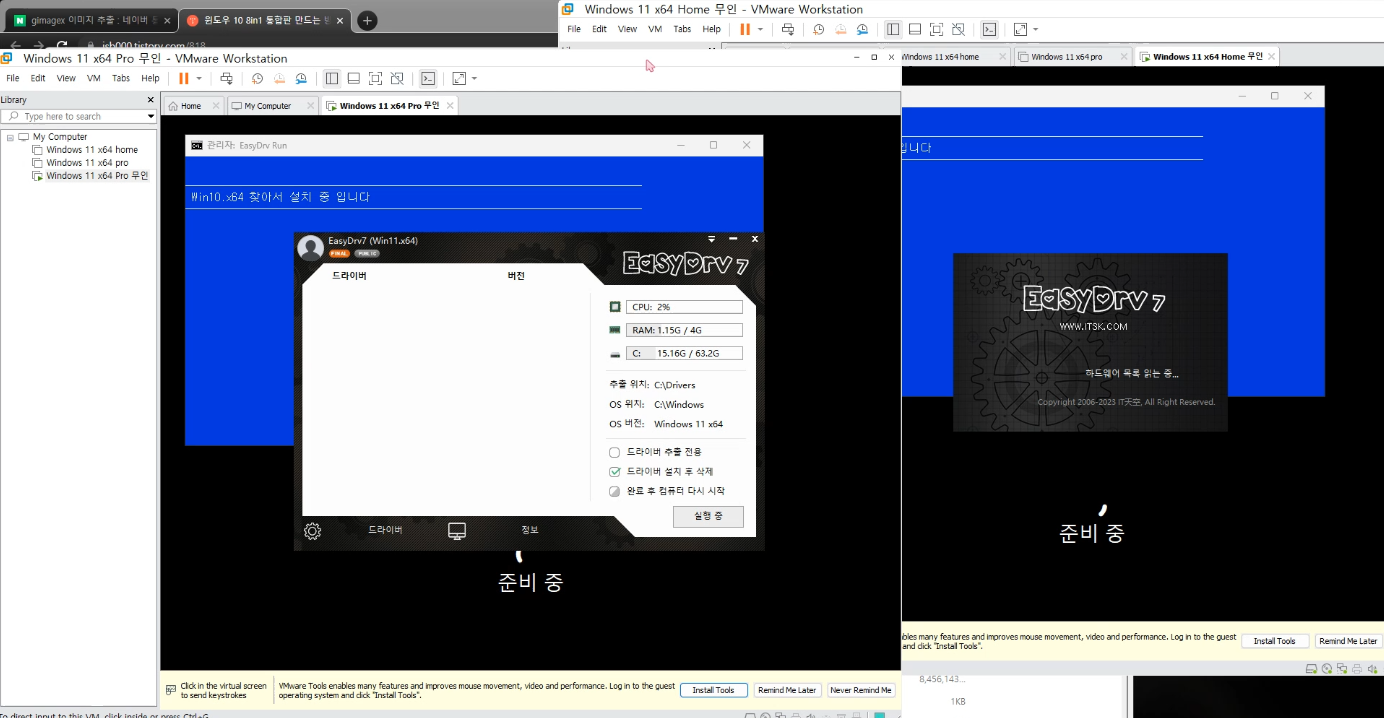The height and width of the screenshot is (718, 1384).
Task: Open the Help menu in Pro 무인 VMware window
Action: [150, 78]
